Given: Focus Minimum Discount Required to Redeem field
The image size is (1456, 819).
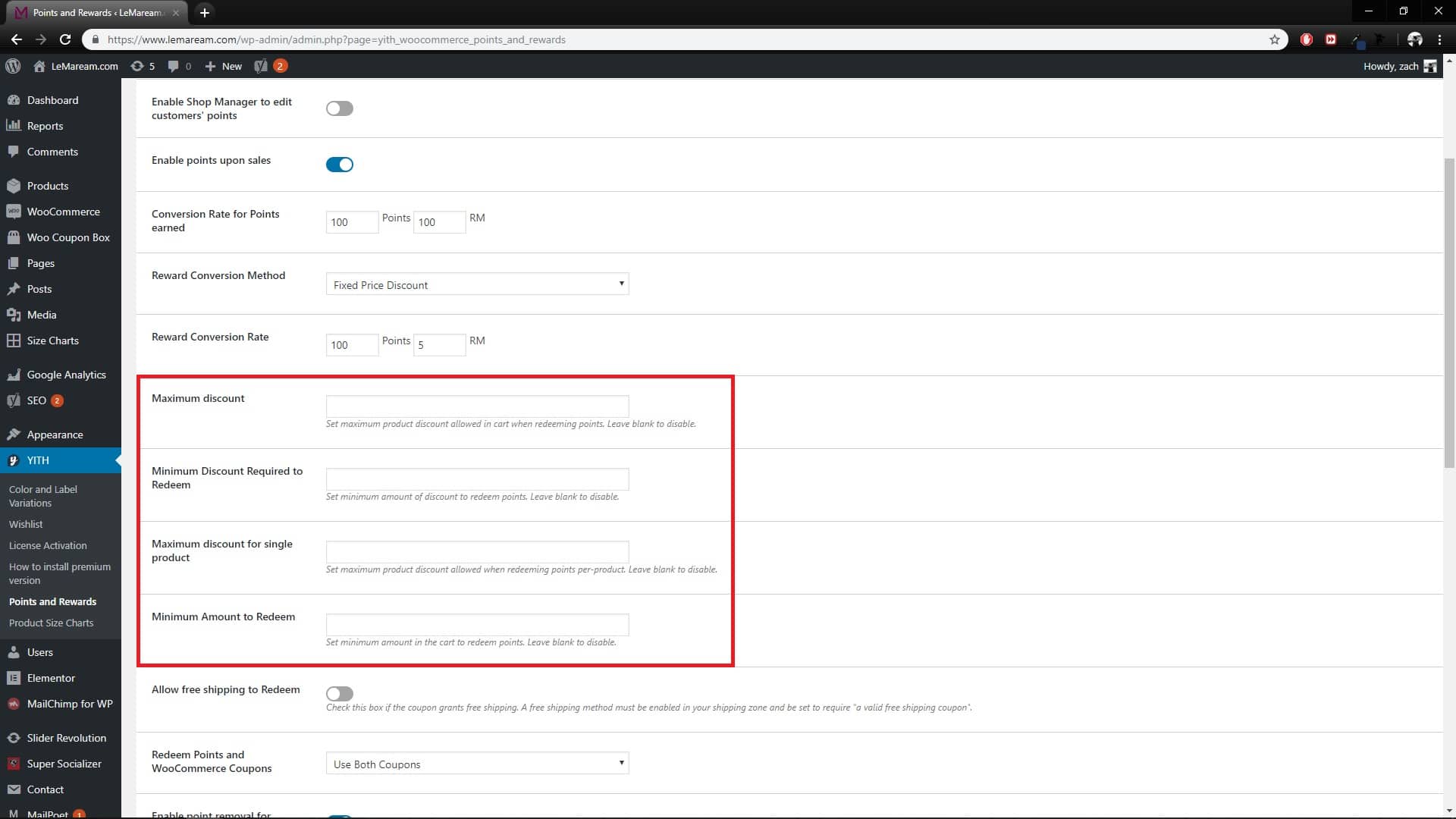Looking at the screenshot, I should tap(477, 479).
